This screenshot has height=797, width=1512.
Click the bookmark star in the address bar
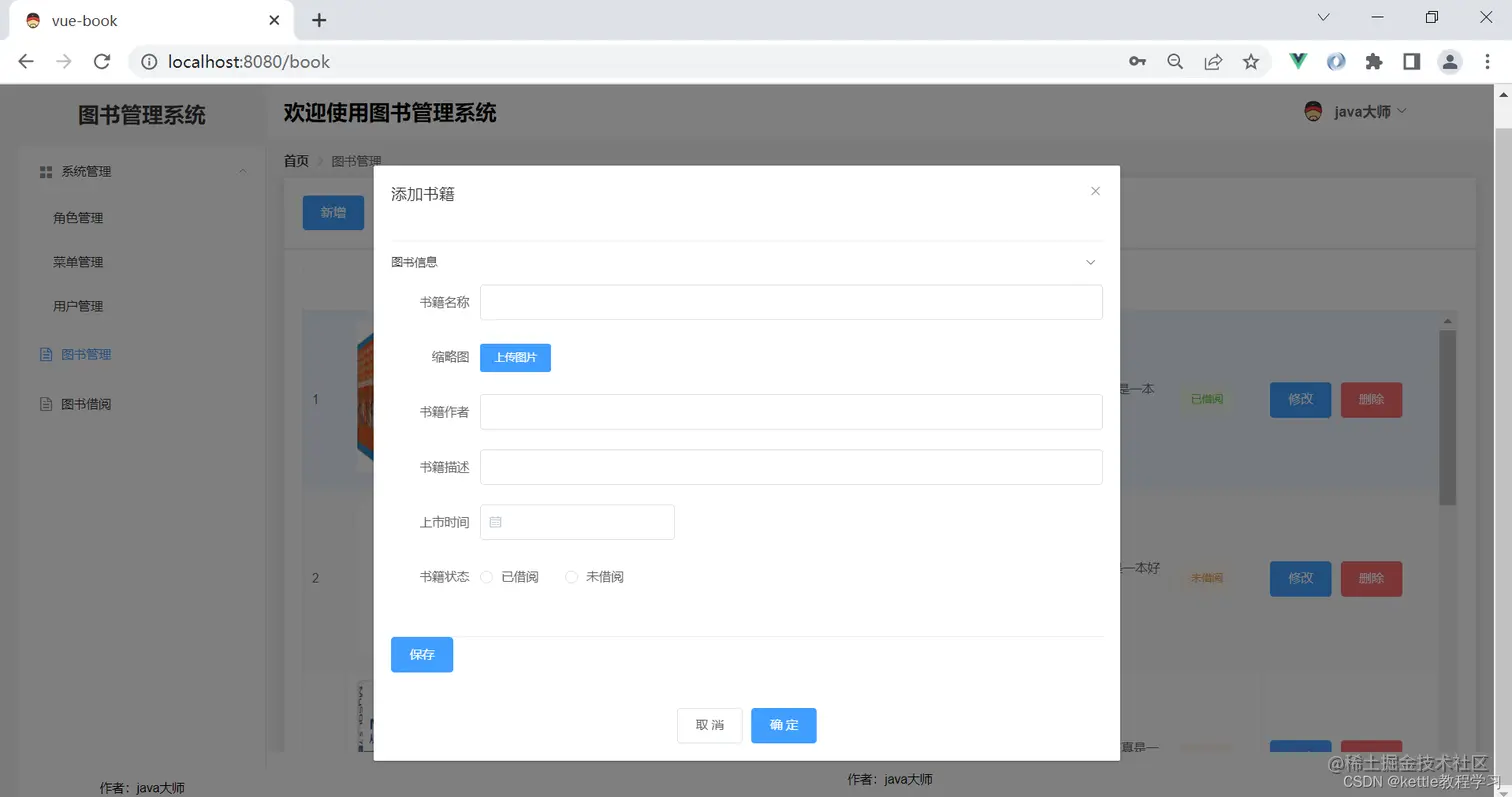1250,61
